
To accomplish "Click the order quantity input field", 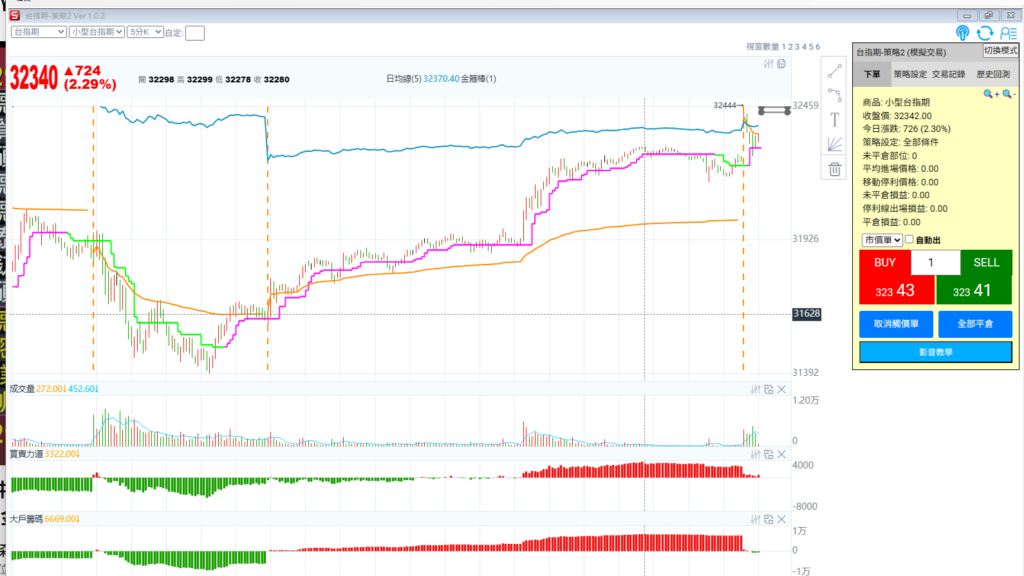I will [x=935, y=263].
